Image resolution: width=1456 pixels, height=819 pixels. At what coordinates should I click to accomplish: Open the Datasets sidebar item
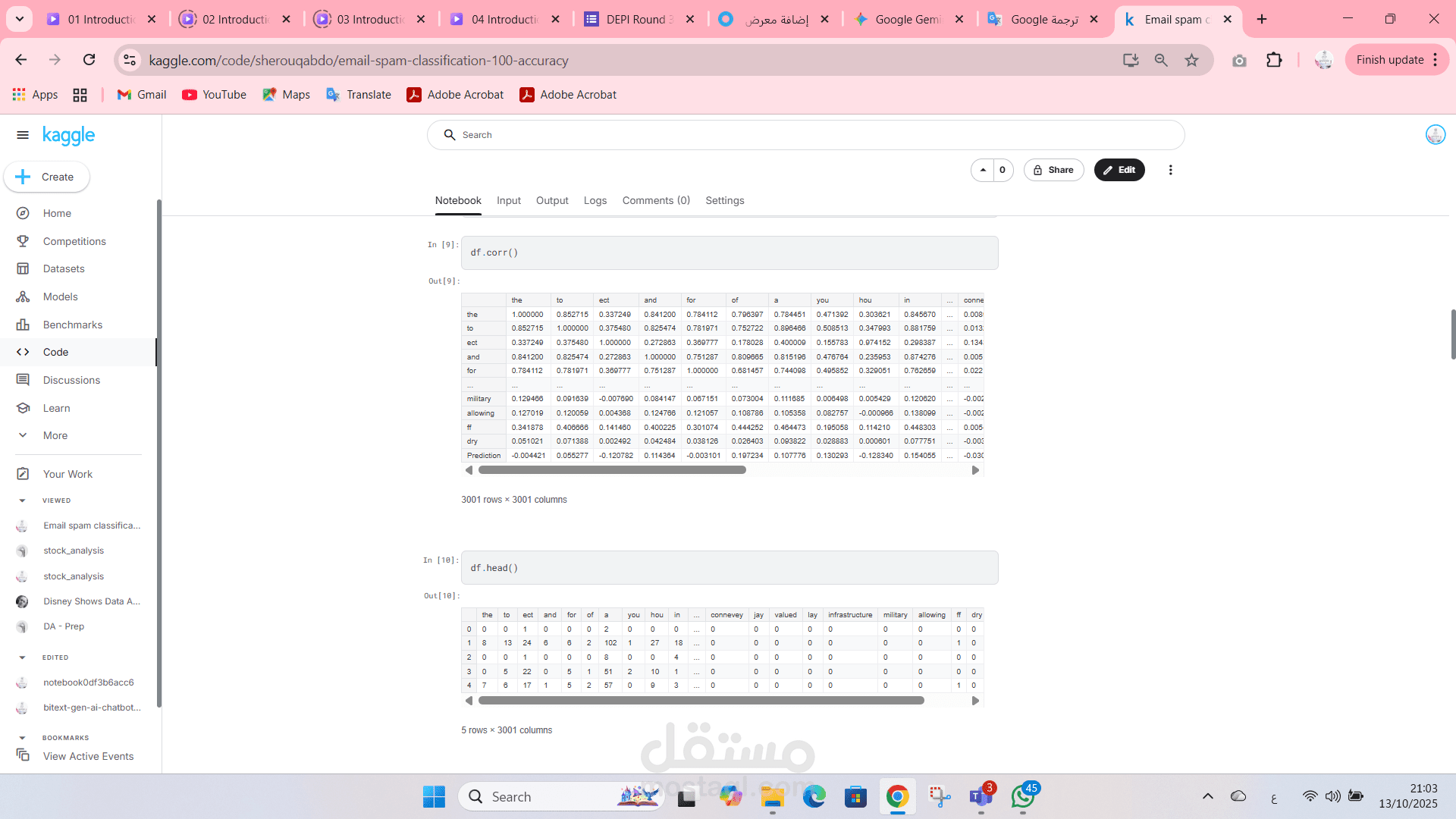[64, 268]
